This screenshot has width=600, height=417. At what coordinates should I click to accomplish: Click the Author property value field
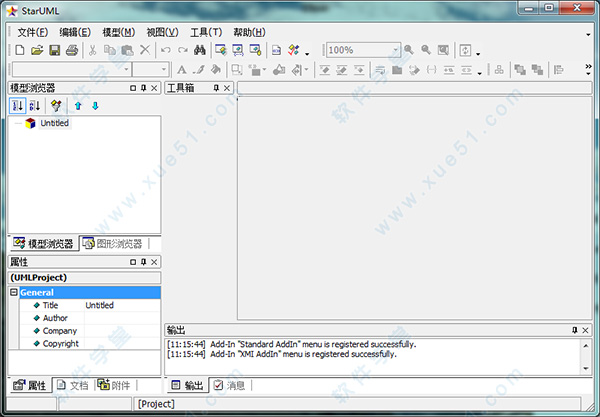pos(122,318)
